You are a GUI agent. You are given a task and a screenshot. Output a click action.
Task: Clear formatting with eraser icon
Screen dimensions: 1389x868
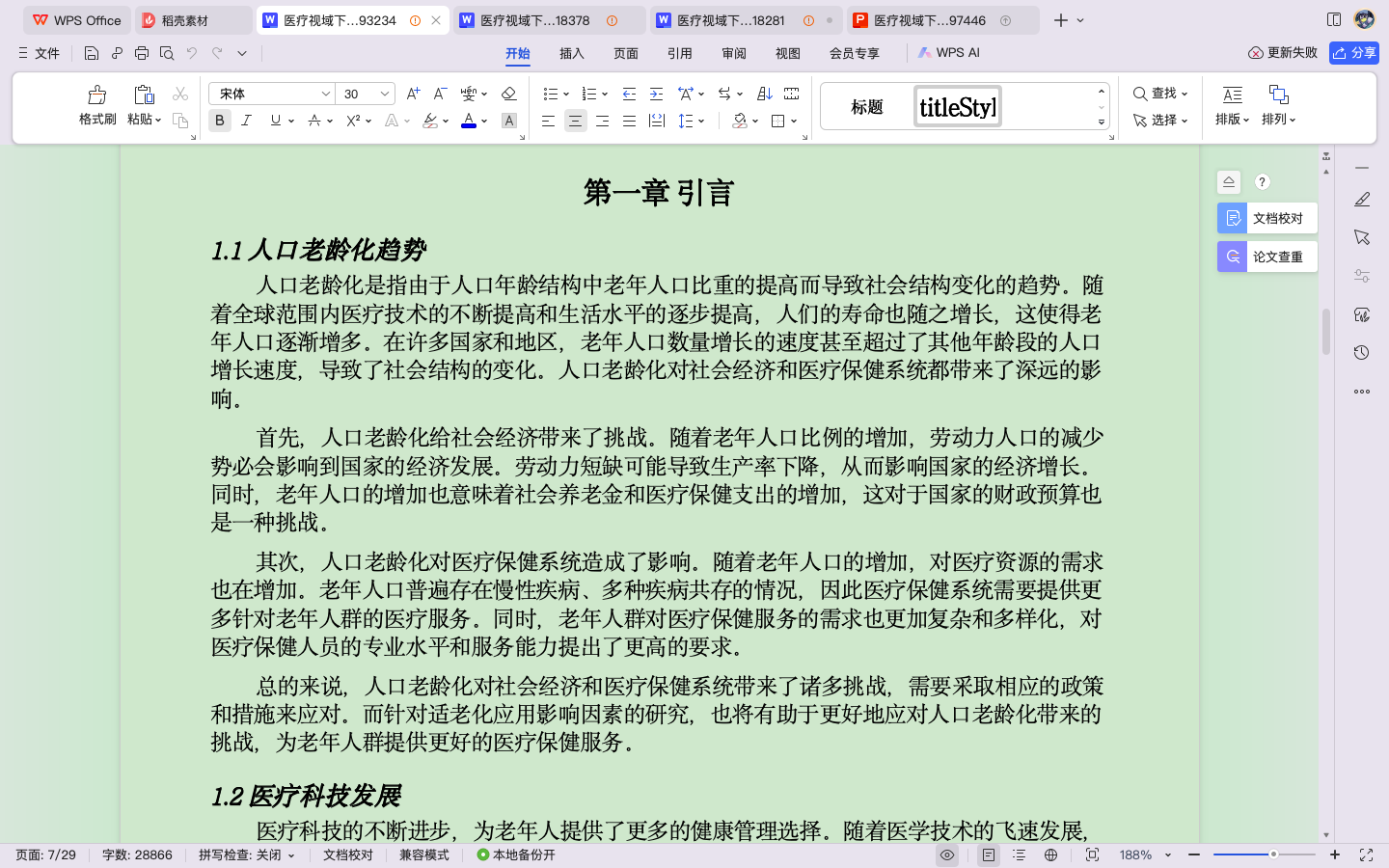click(x=509, y=94)
